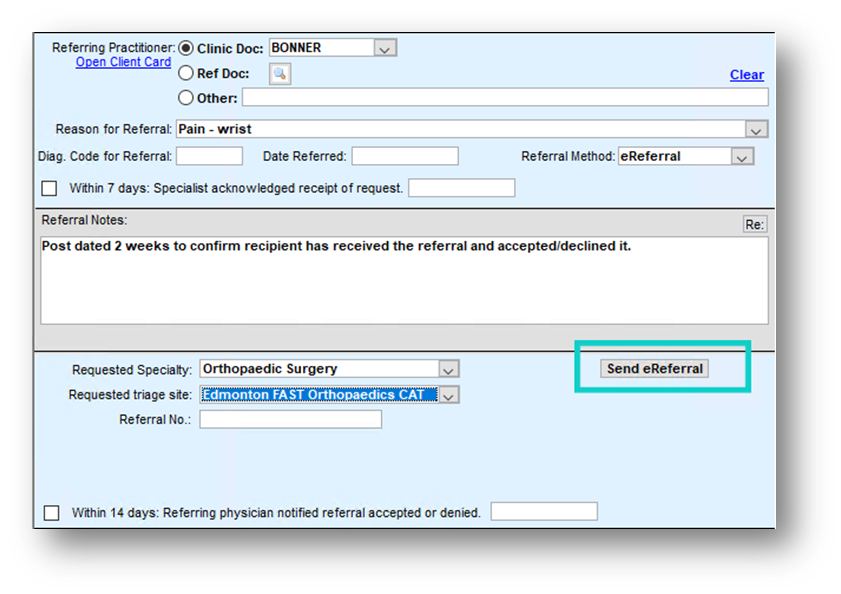The height and width of the screenshot is (594, 841).
Task: Click the Clear link
Action: point(746,75)
